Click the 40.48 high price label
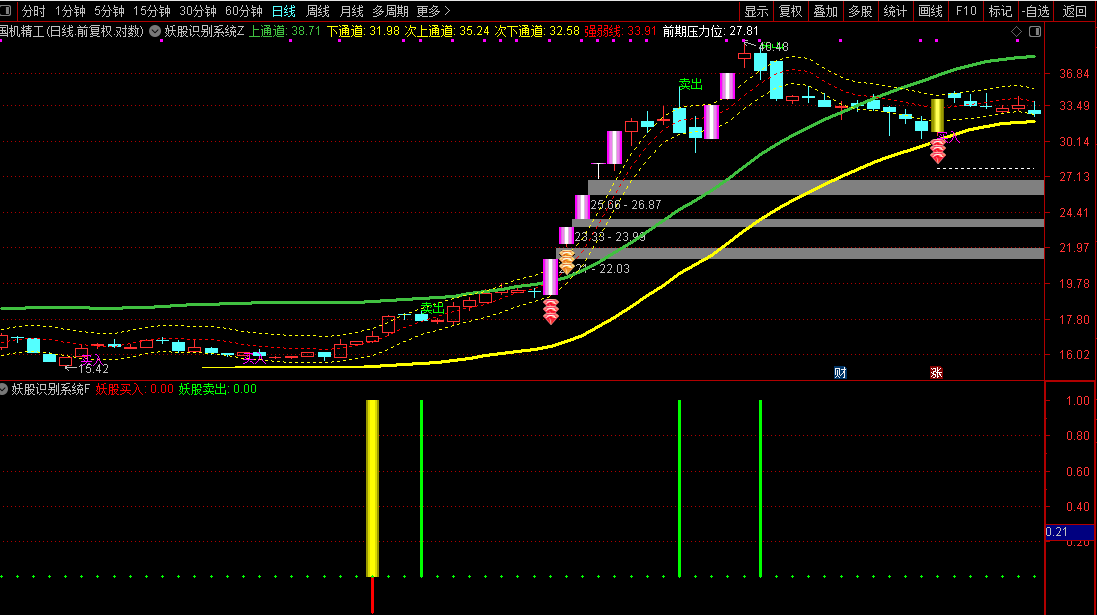Screen dimensions: 1097x615 [x=774, y=47]
